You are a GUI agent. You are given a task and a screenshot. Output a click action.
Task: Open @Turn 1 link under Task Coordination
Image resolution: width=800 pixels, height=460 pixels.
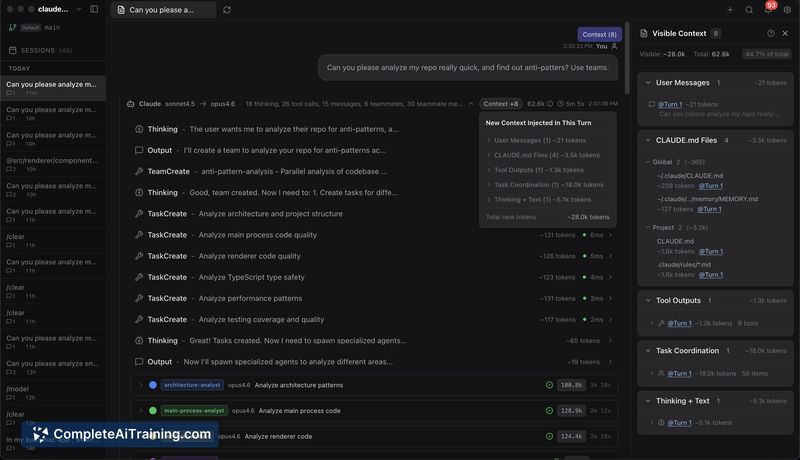(680, 373)
